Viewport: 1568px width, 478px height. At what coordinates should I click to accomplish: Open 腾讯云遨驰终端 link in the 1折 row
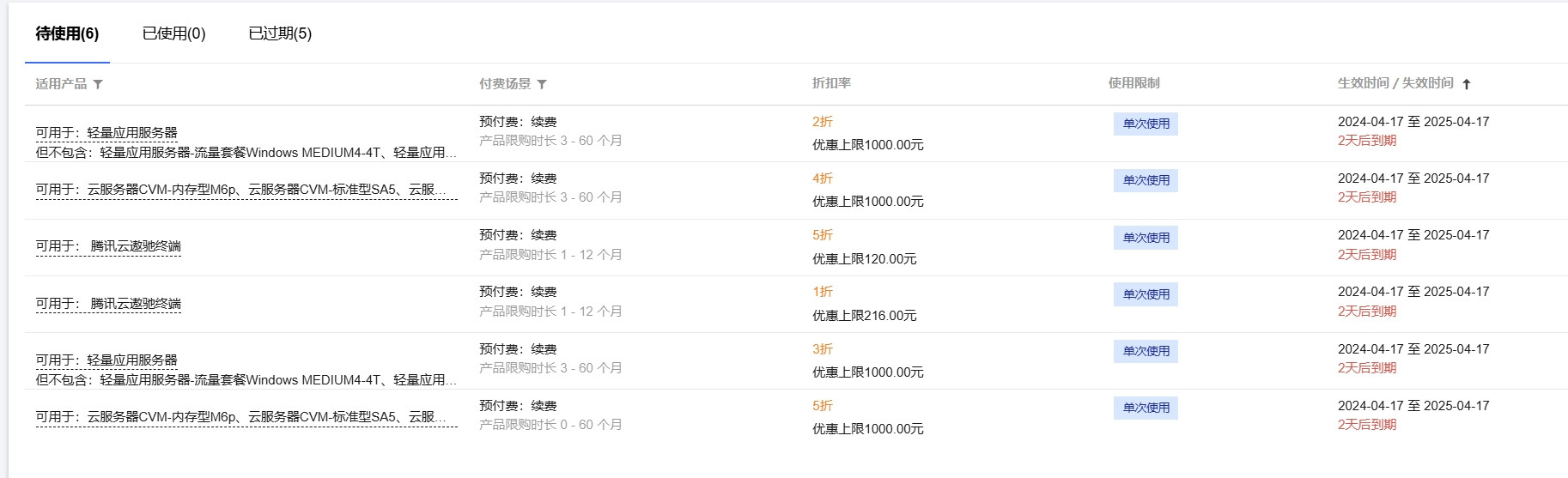(x=136, y=304)
